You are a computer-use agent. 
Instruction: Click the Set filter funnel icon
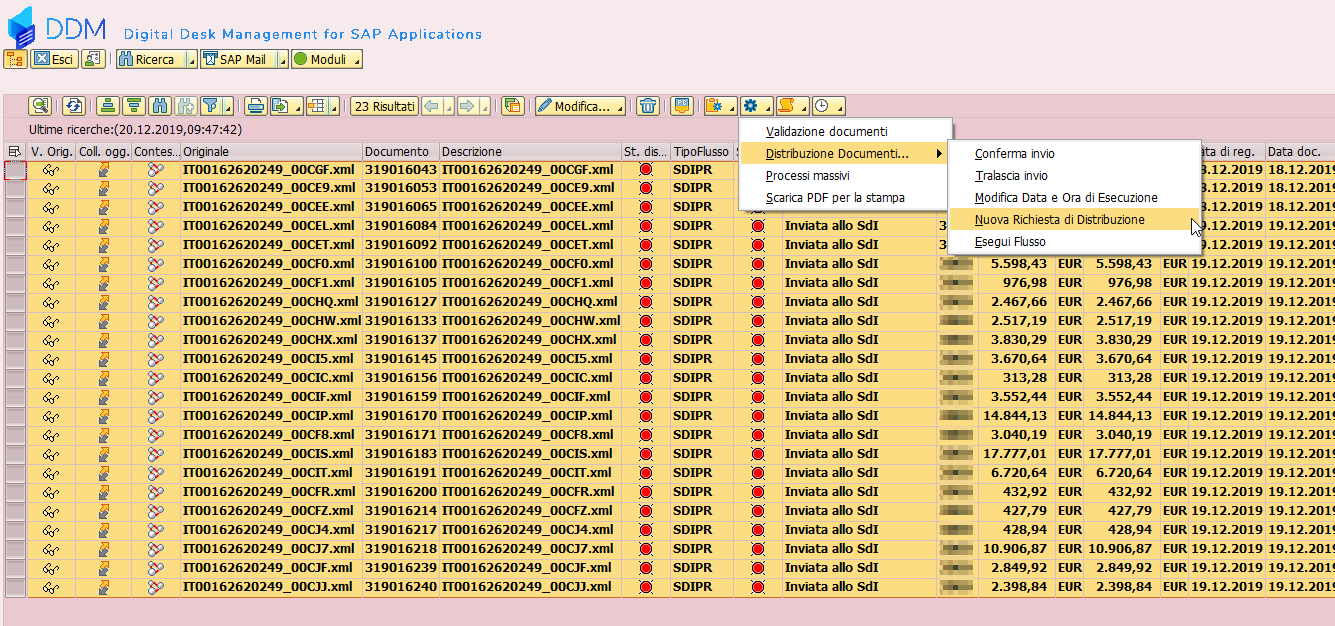pos(210,106)
